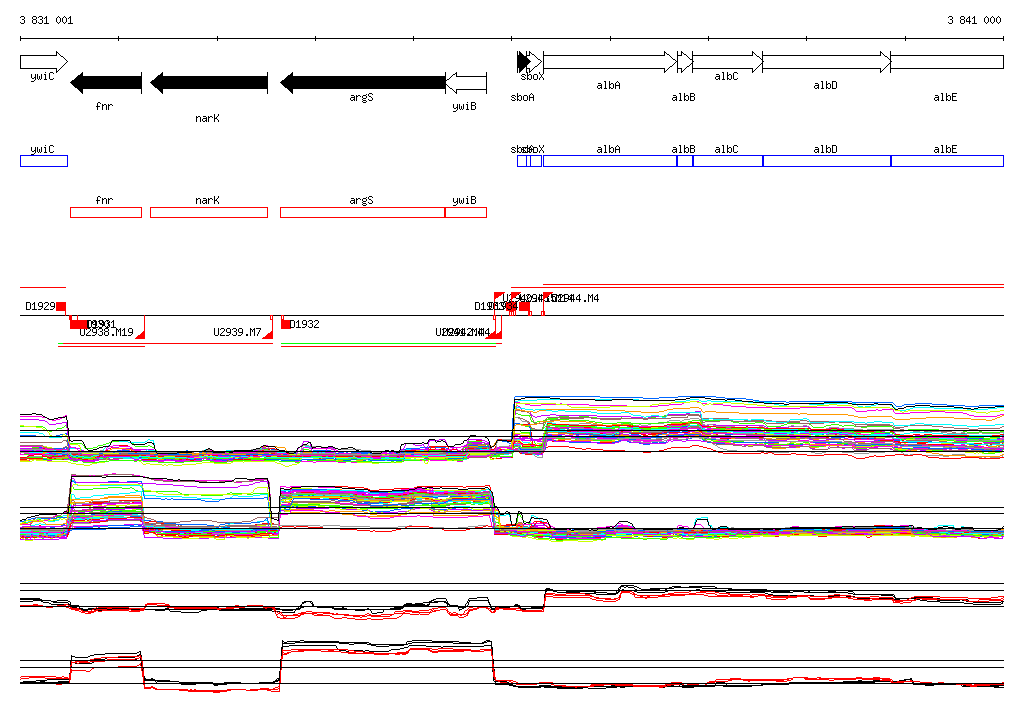Click the black fnr gene arrow

coord(106,83)
